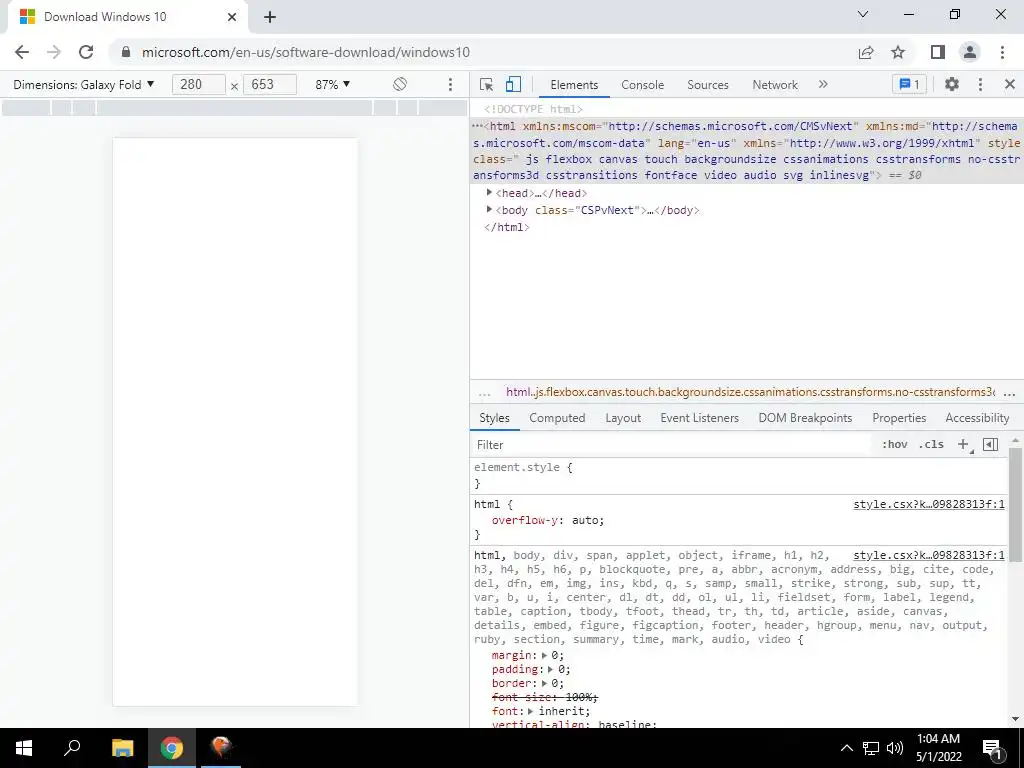Image resolution: width=1024 pixels, height=768 pixels.
Task: Switch to the Console tab
Action: tap(643, 85)
